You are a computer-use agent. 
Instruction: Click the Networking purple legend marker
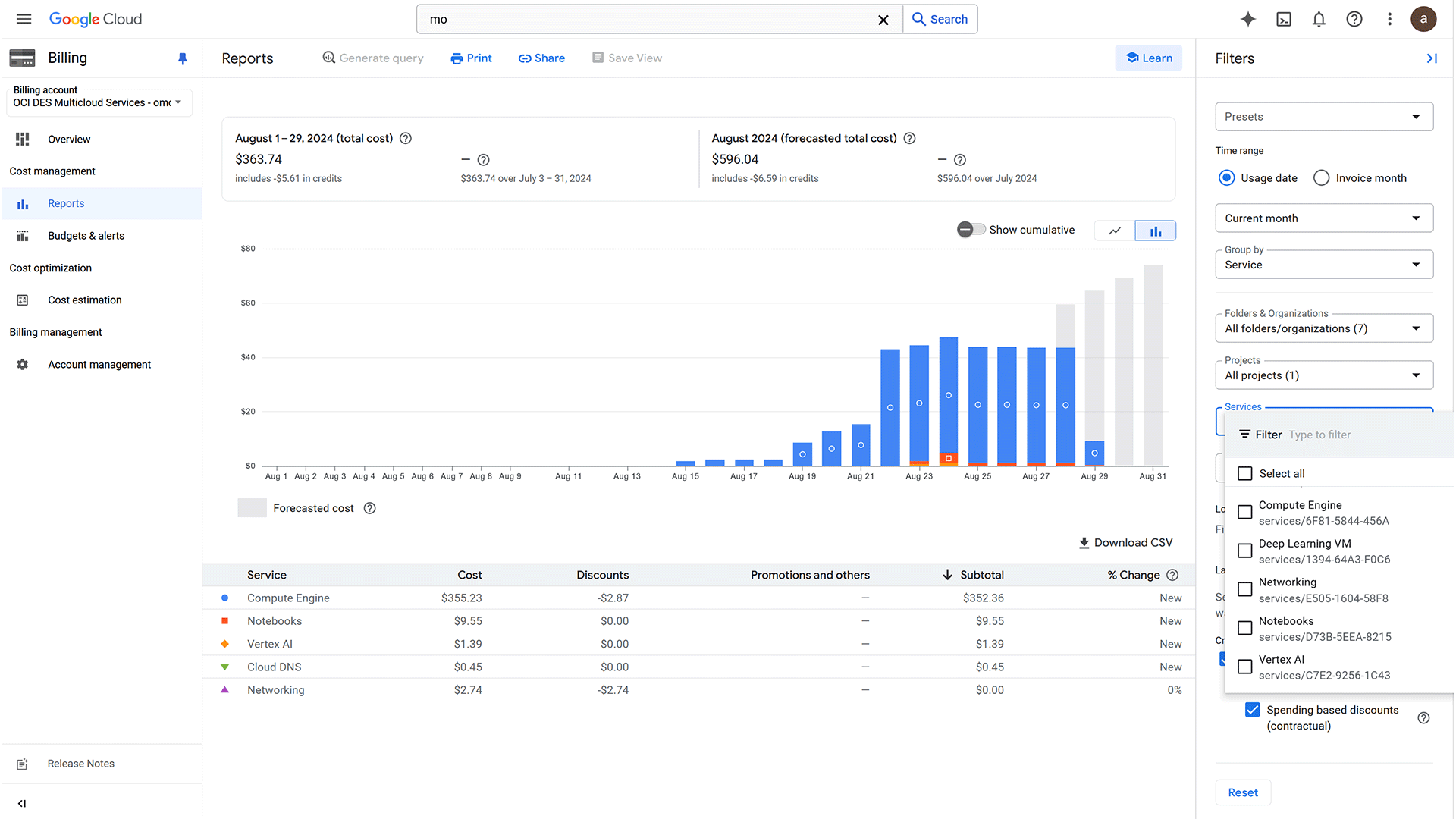tap(224, 689)
